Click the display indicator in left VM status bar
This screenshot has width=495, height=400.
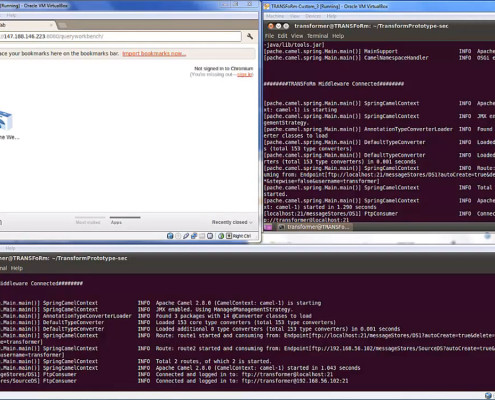click(x=210, y=236)
